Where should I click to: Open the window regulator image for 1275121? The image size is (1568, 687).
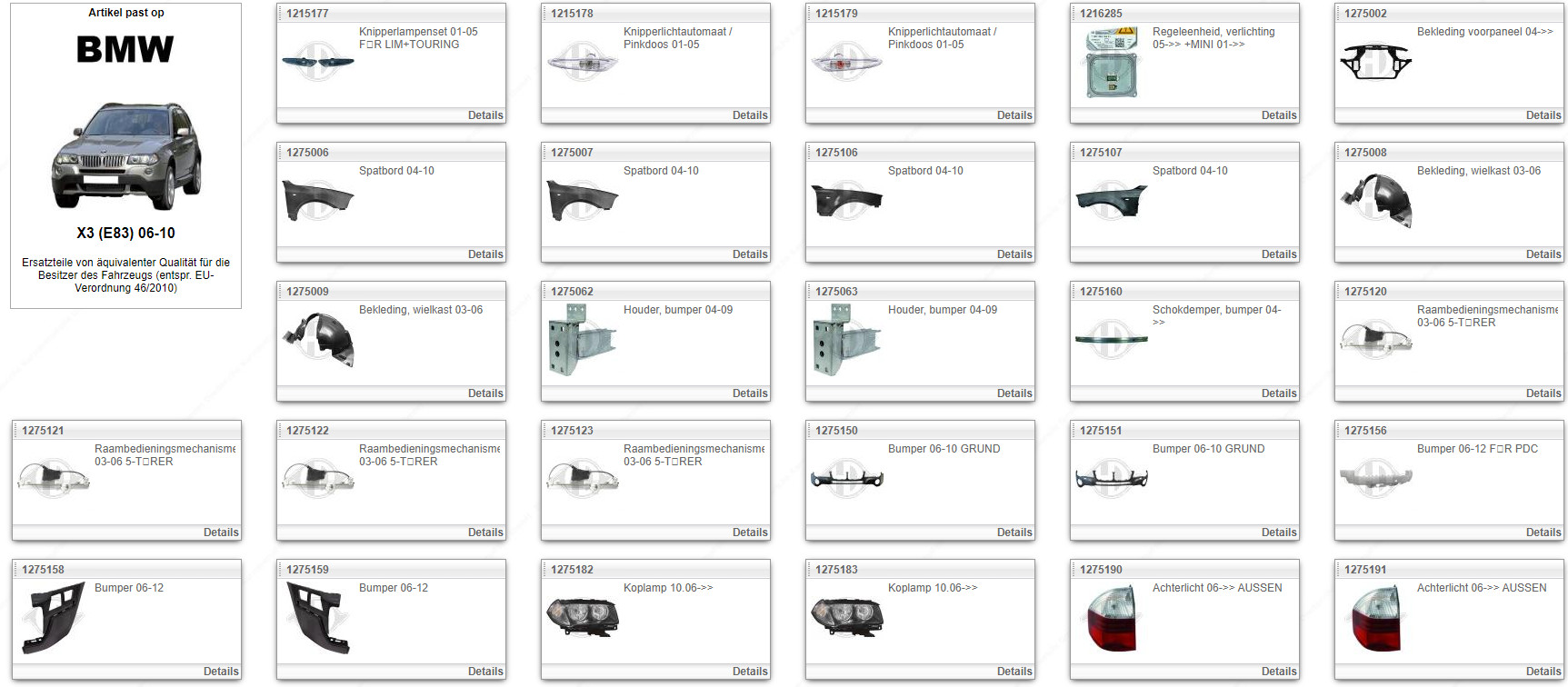pyautogui.click(x=53, y=479)
